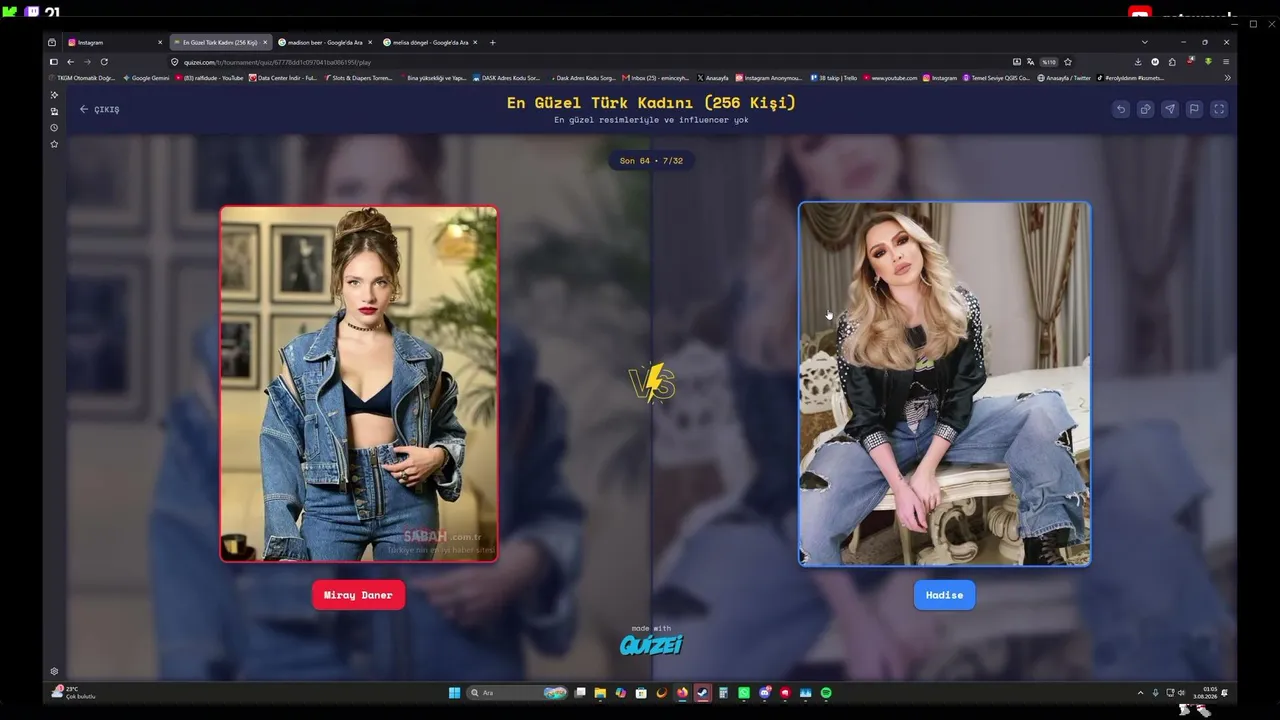Show hidden system tray icons

(x=1140, y=693)
